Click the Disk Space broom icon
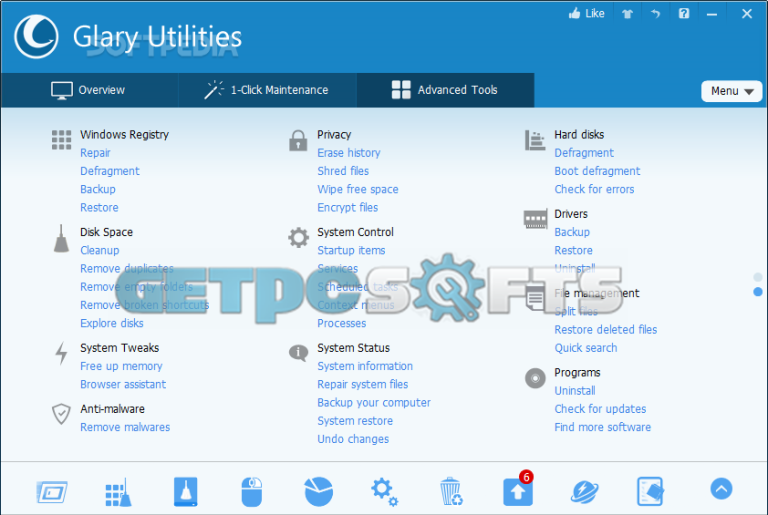 point(61,239)
